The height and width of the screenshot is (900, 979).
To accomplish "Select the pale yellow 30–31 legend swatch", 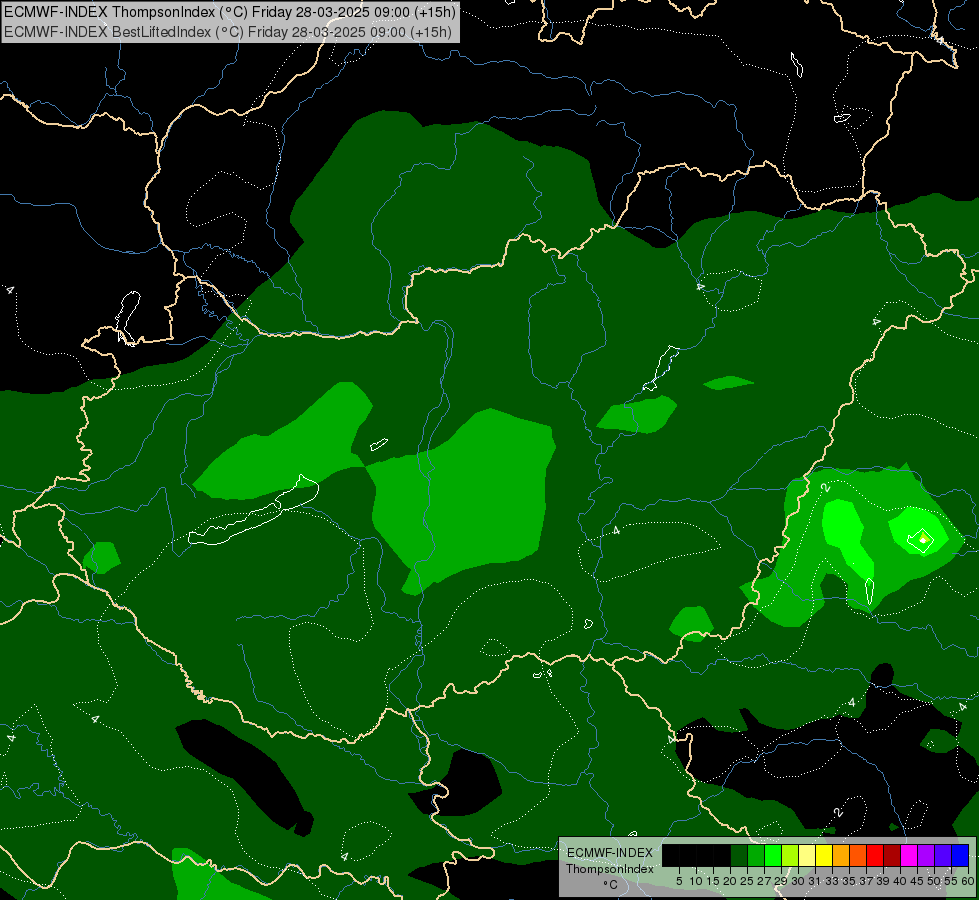I will pyautogui.click(x=807, y=856).
